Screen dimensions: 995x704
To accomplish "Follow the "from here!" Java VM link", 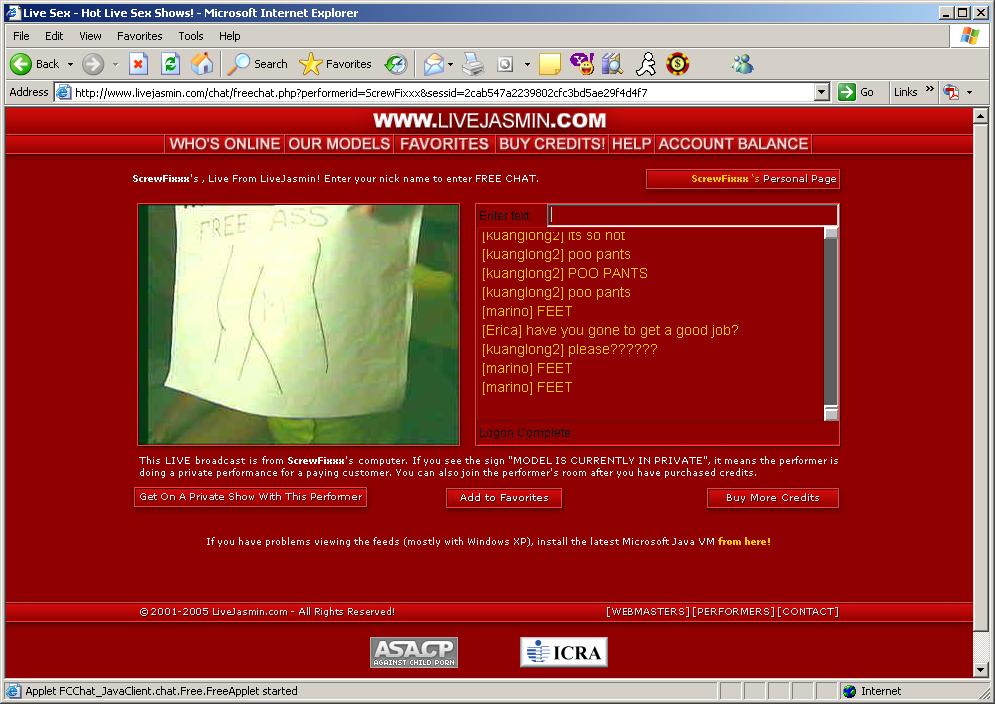I will [744, 541].
